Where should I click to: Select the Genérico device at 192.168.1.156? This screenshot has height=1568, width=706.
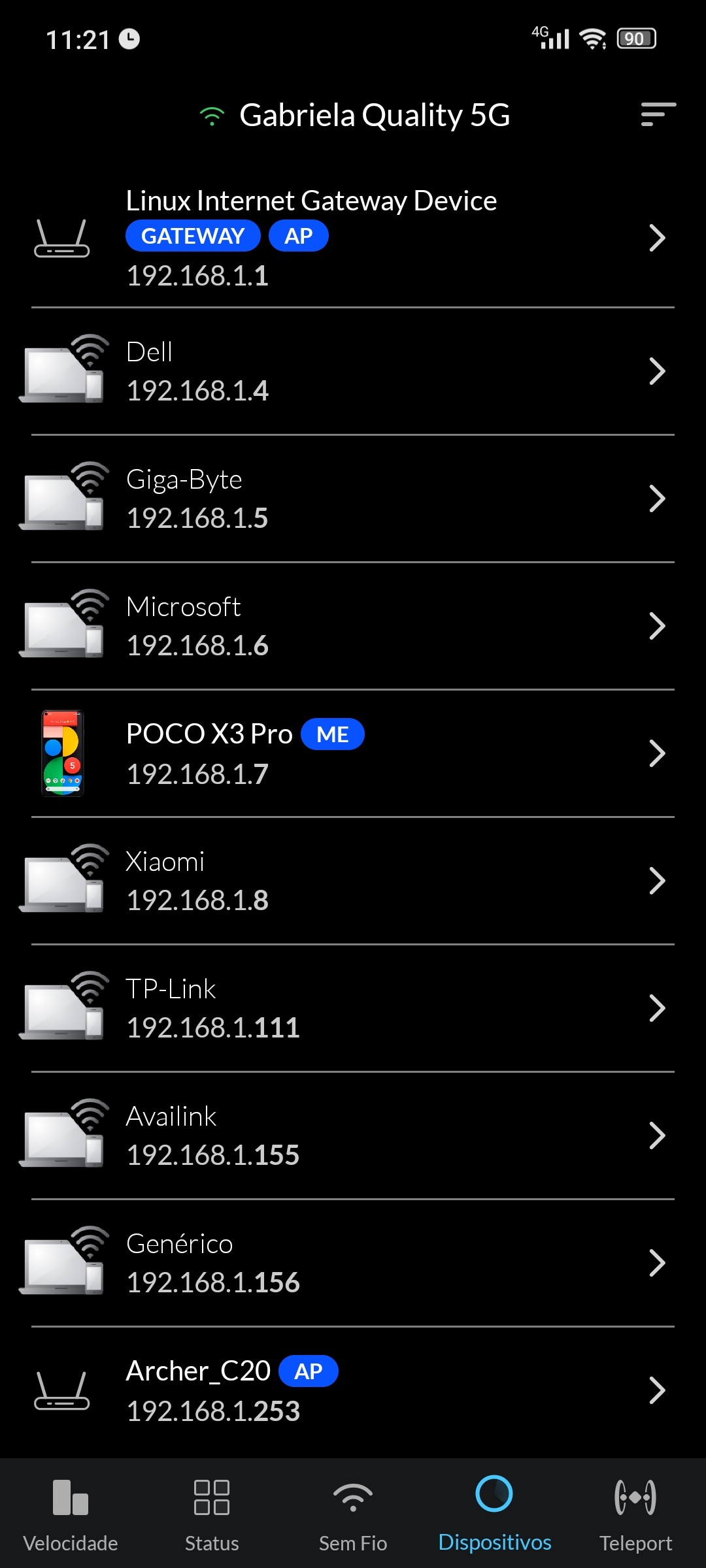(x=353, y=1263)
